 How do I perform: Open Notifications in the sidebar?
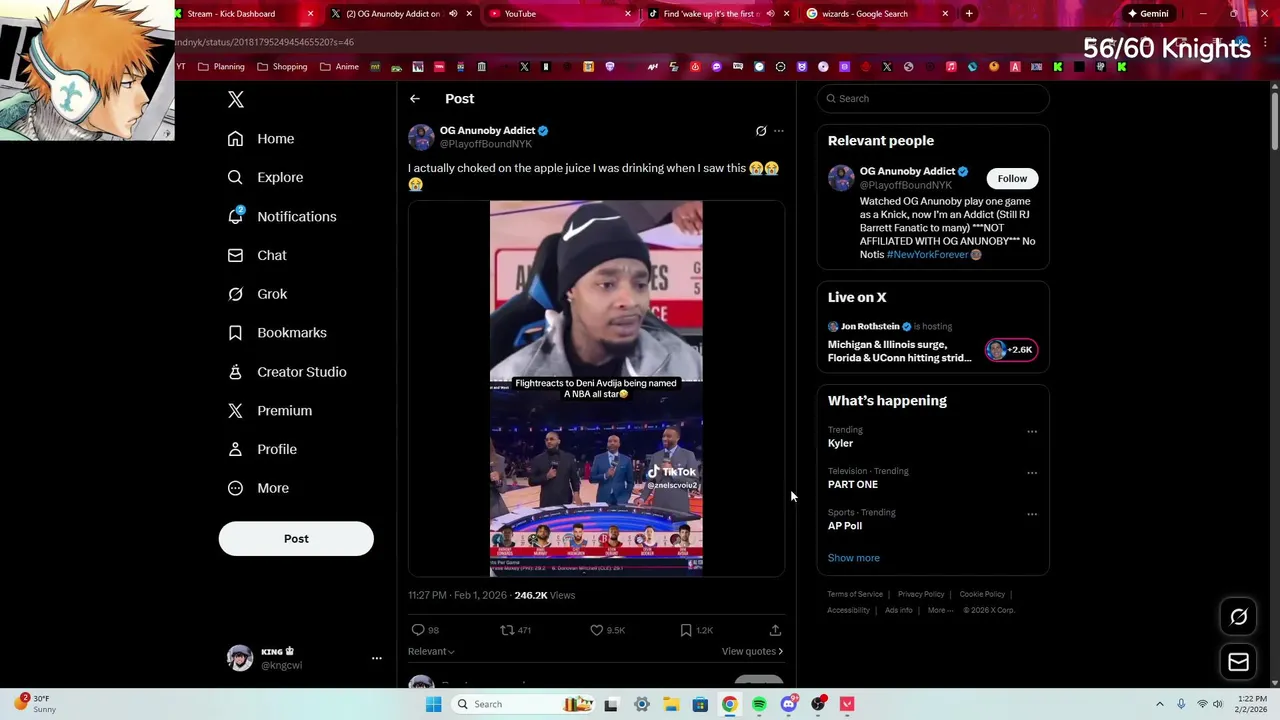coord(282,216)
